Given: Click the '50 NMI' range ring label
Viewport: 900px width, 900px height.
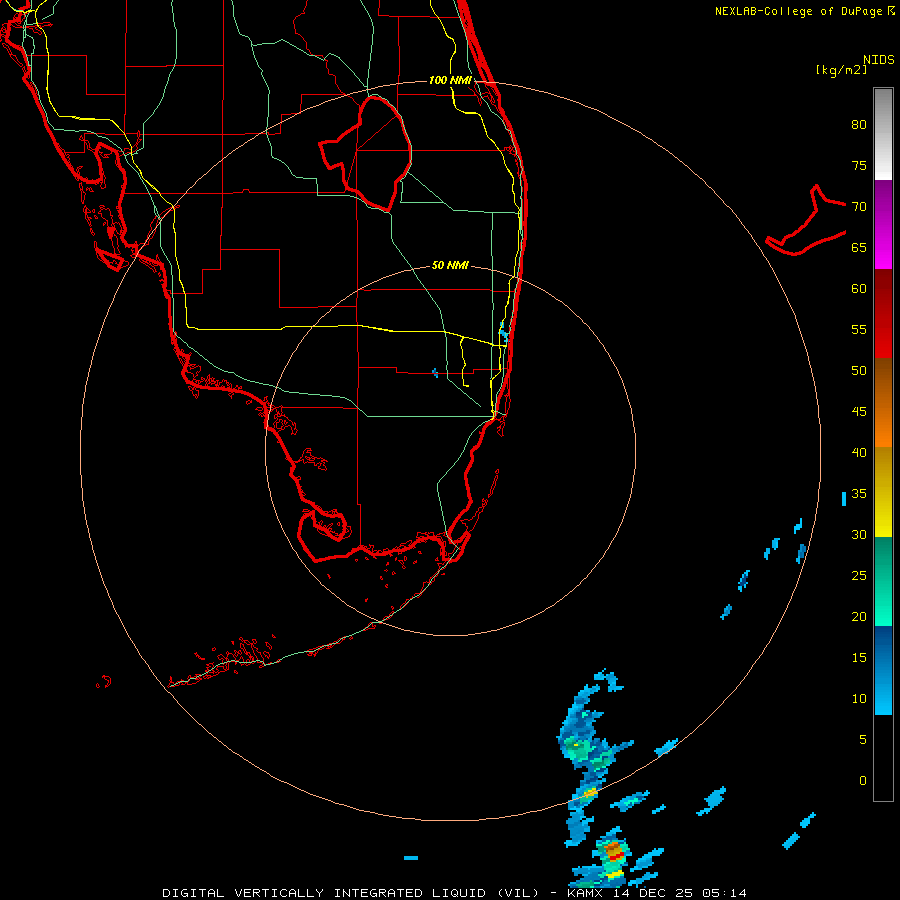Looking at the screenshot, I should pyautogui.click(x=450, y=265).
